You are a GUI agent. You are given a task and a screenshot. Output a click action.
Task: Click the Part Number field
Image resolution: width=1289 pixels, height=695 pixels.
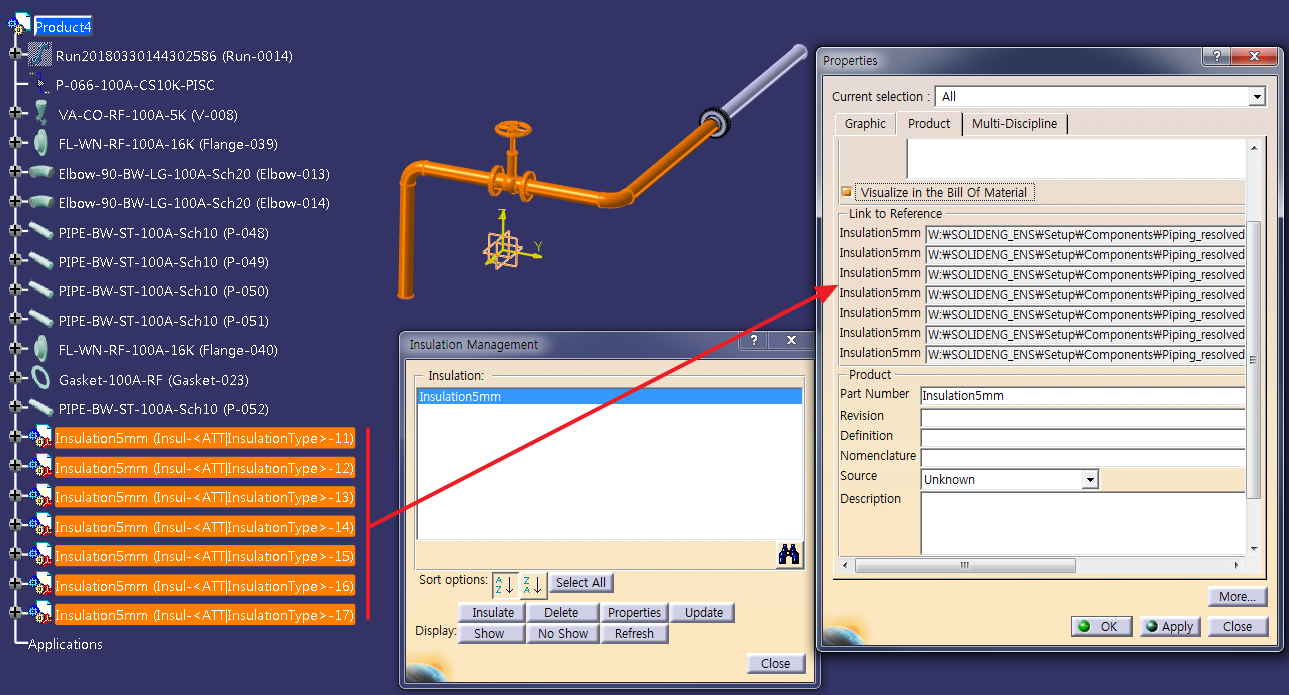[x=1083, y=396]
